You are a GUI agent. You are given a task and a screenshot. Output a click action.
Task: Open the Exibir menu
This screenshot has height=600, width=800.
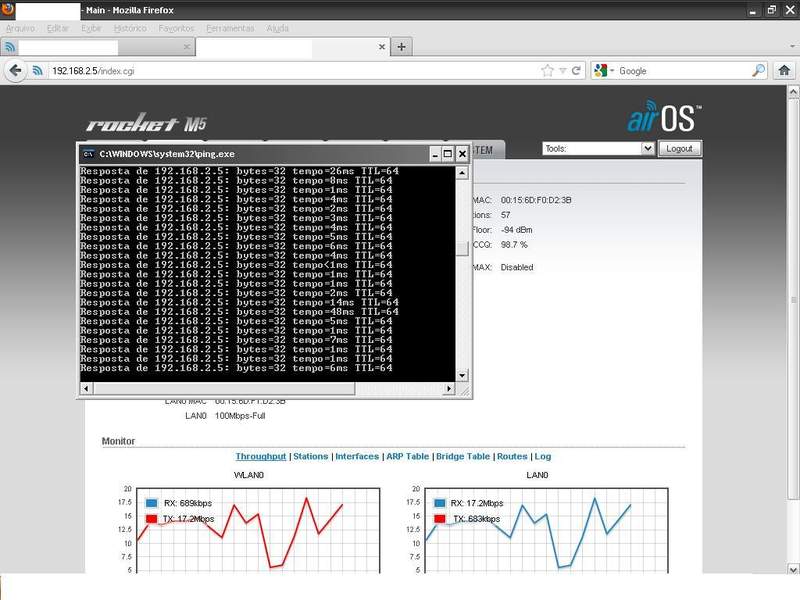tap(91, 28)
